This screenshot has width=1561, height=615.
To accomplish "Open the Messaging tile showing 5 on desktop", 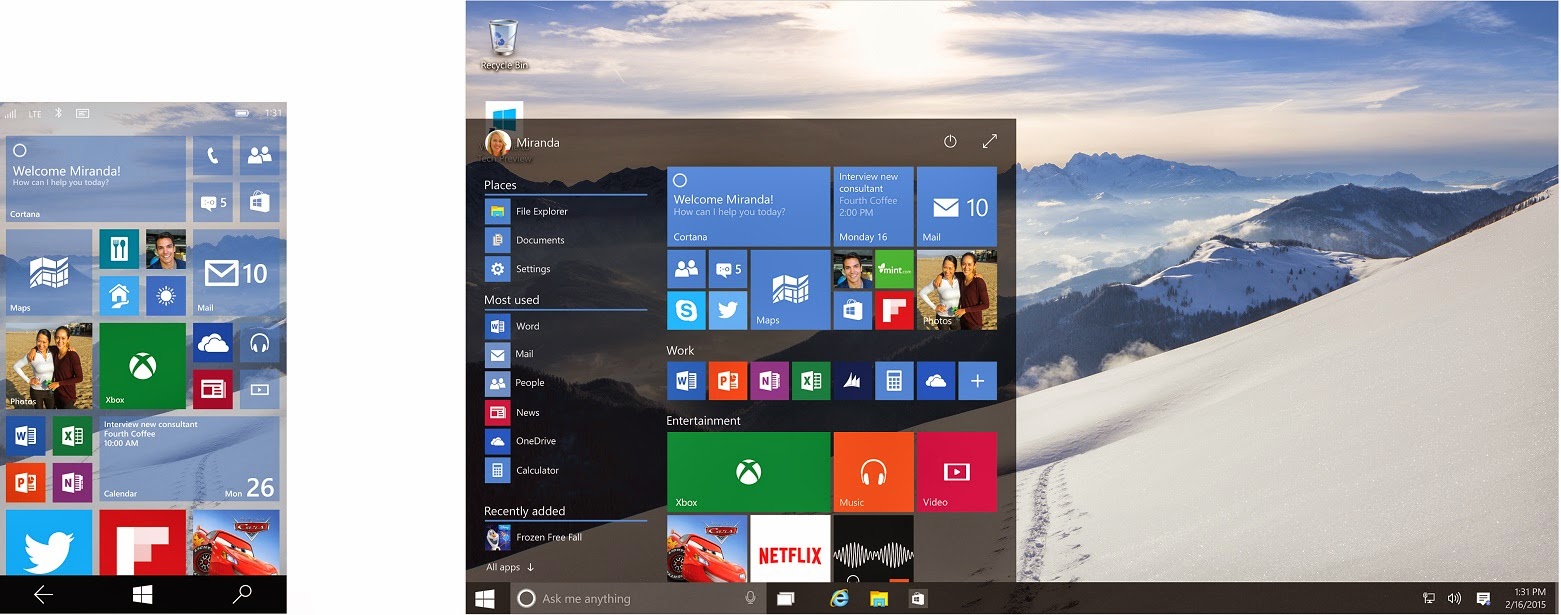I will 728,269.
